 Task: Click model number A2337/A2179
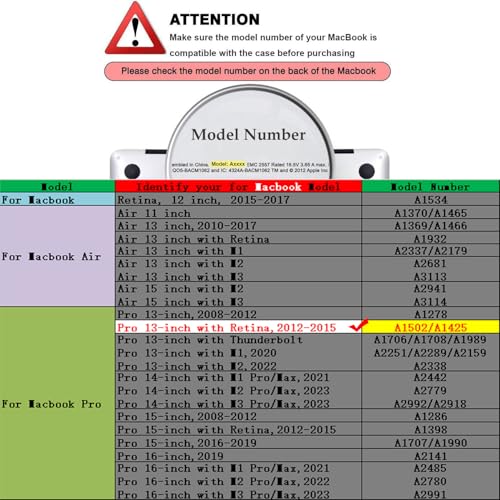431,251
